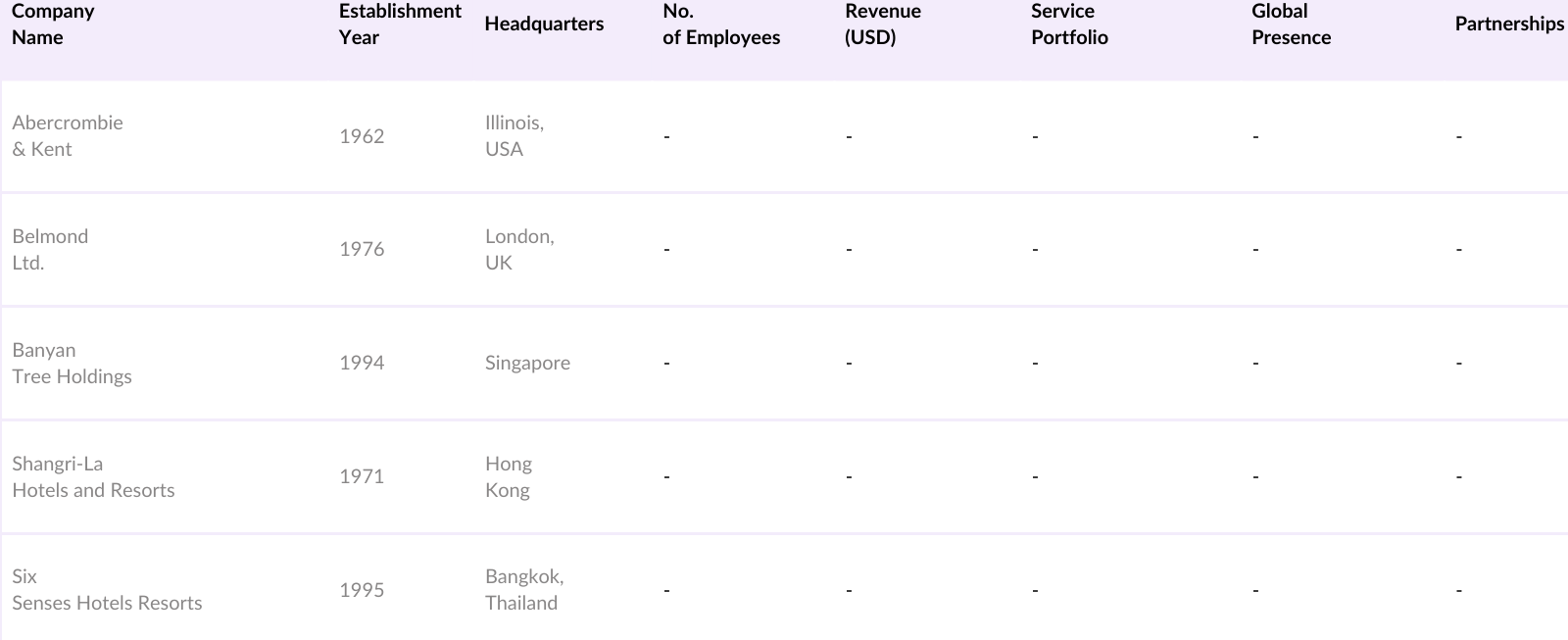This screenshot has height=640, width=1568.
Task: Select the Headquarters column header
Action: pos(544,25)
